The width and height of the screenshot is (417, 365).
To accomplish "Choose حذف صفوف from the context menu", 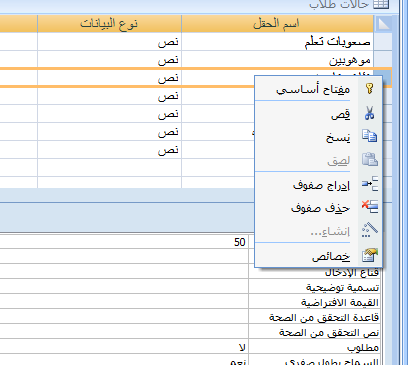I will coord(318,207).
